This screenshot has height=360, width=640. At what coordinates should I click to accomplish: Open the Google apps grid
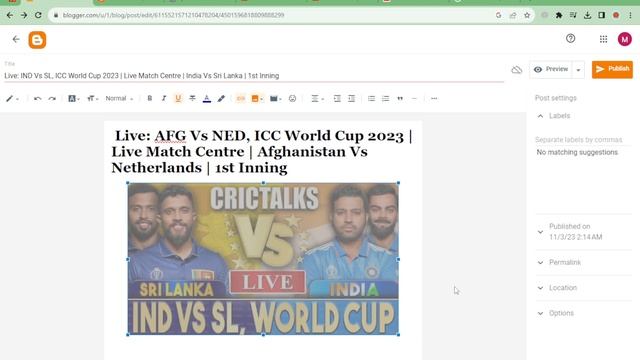tap(603, 39)
